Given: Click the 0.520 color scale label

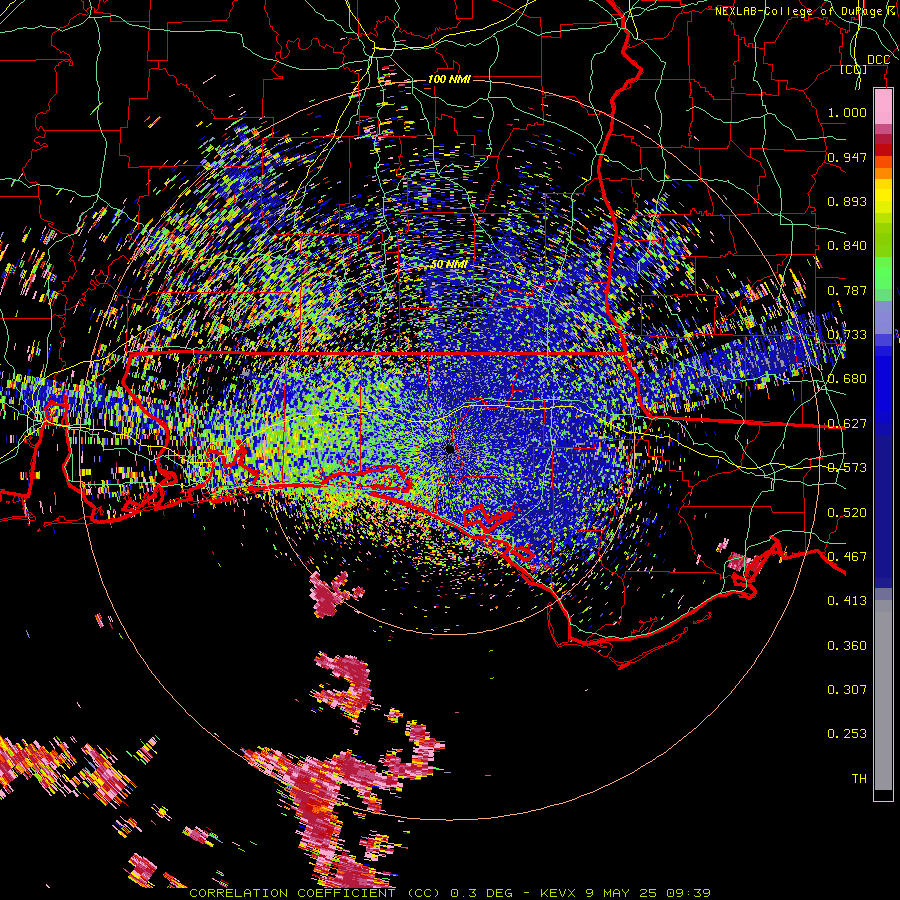Looking at the screenshot, I should click(847, 513).
